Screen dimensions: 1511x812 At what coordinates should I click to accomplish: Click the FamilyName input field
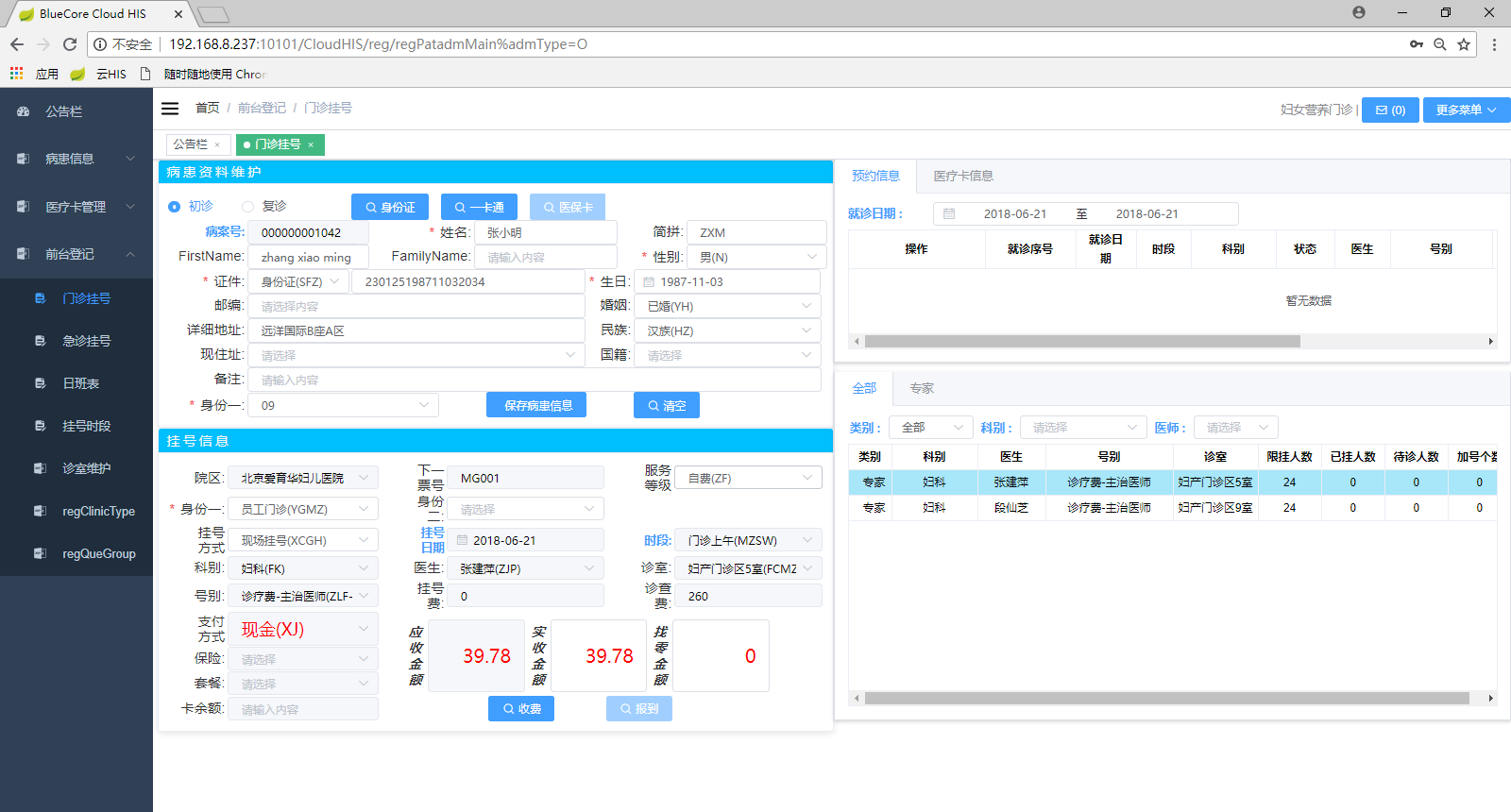[x=545, y=257]
